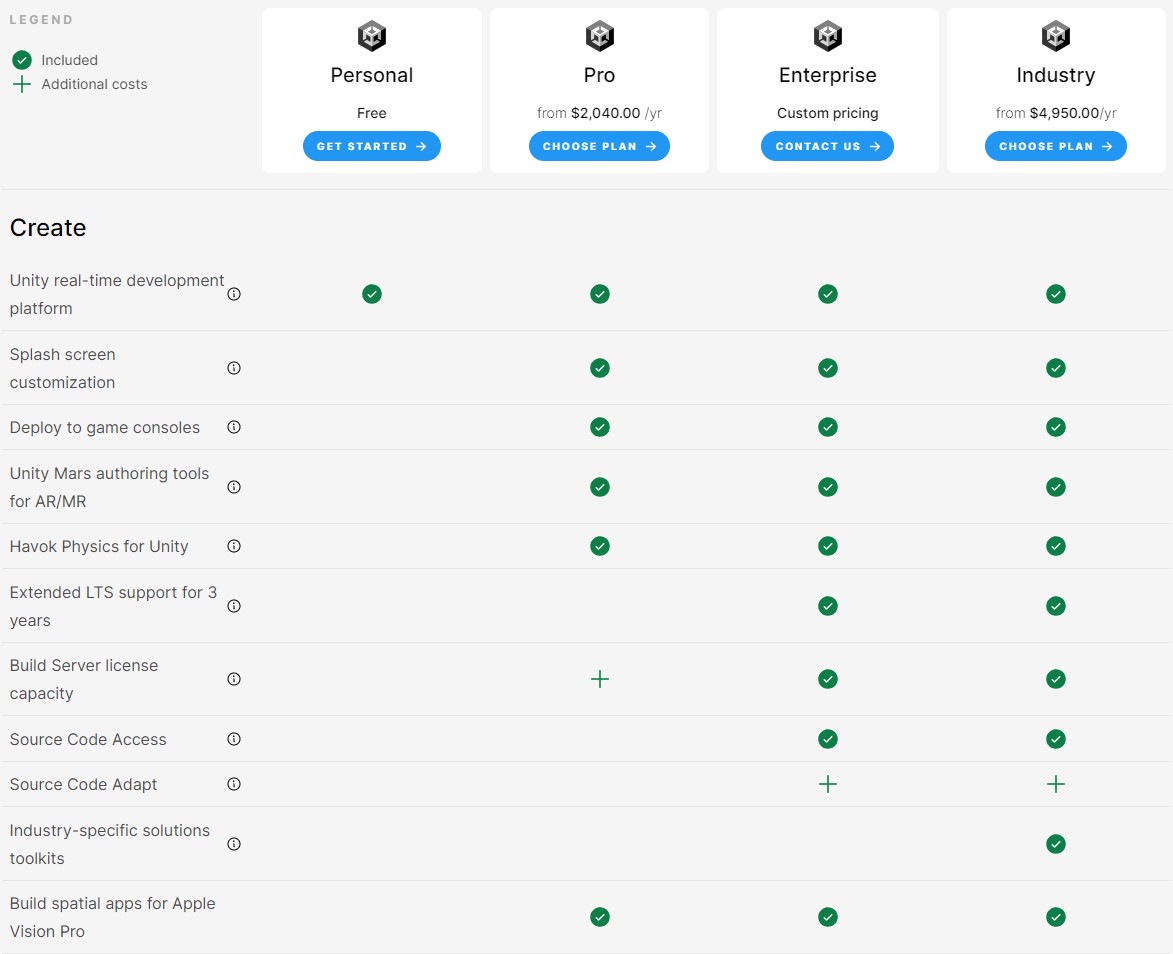Click the Included legend checkmark icon
The image size is (1173, 954).
pos(22,60)
